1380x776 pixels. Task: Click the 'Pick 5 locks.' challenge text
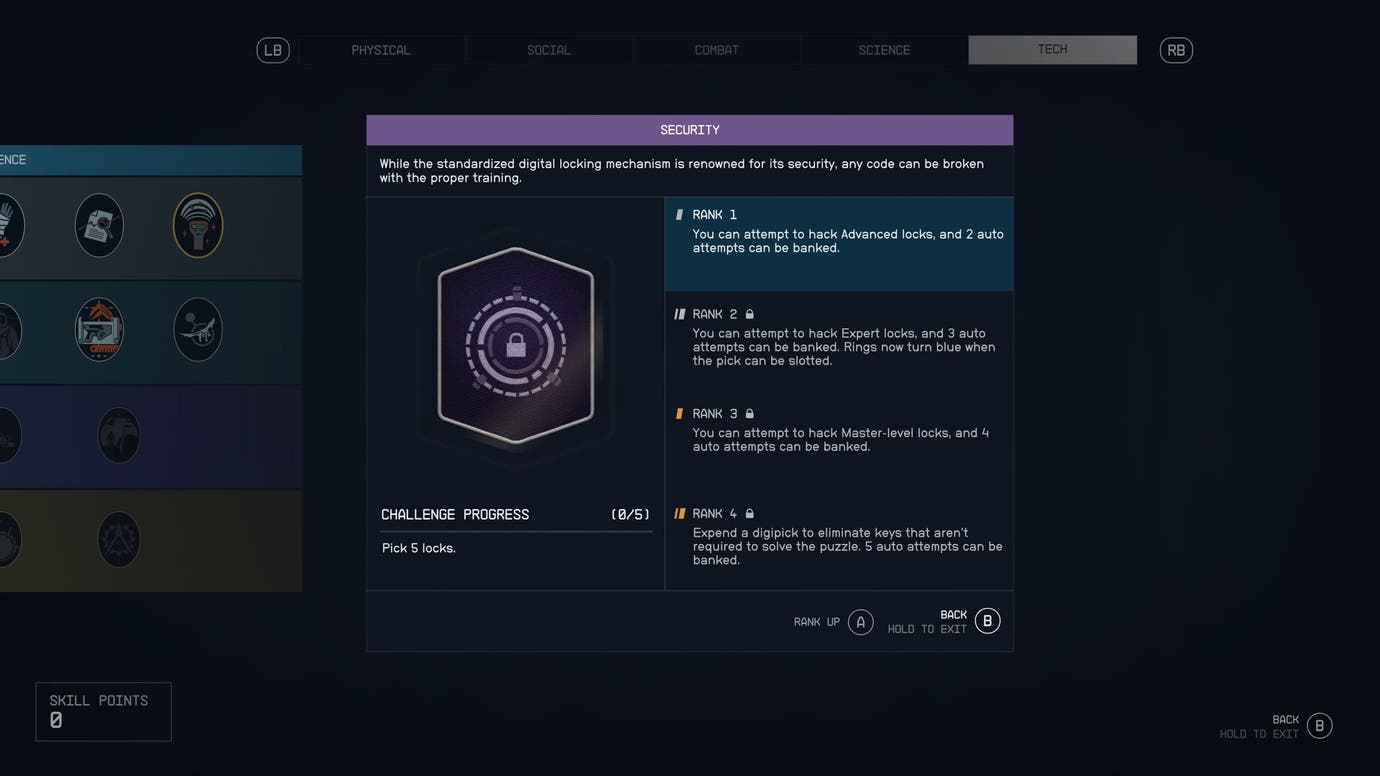419,548
